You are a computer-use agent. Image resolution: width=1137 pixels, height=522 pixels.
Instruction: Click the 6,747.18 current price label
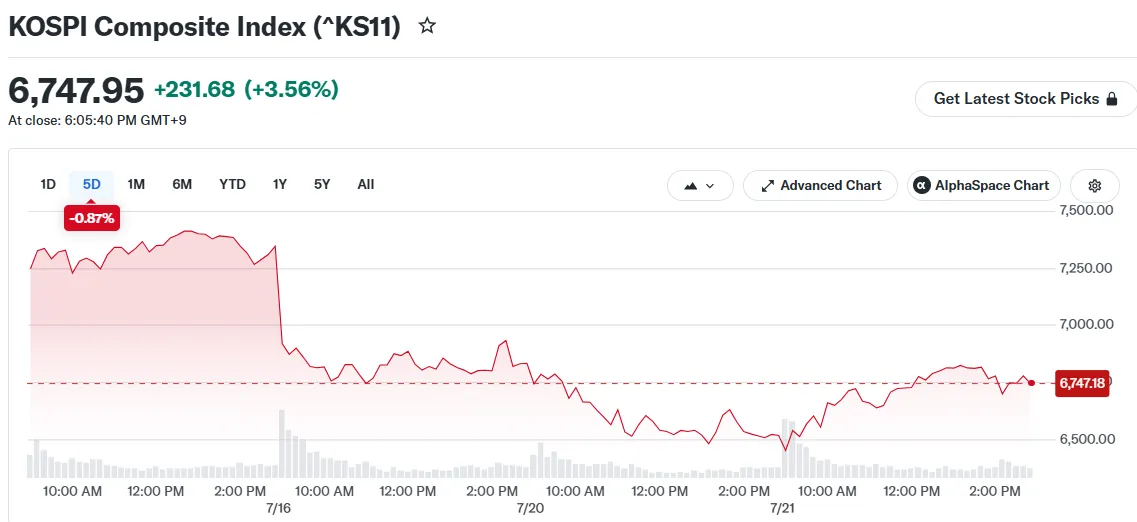(1082, 383)
